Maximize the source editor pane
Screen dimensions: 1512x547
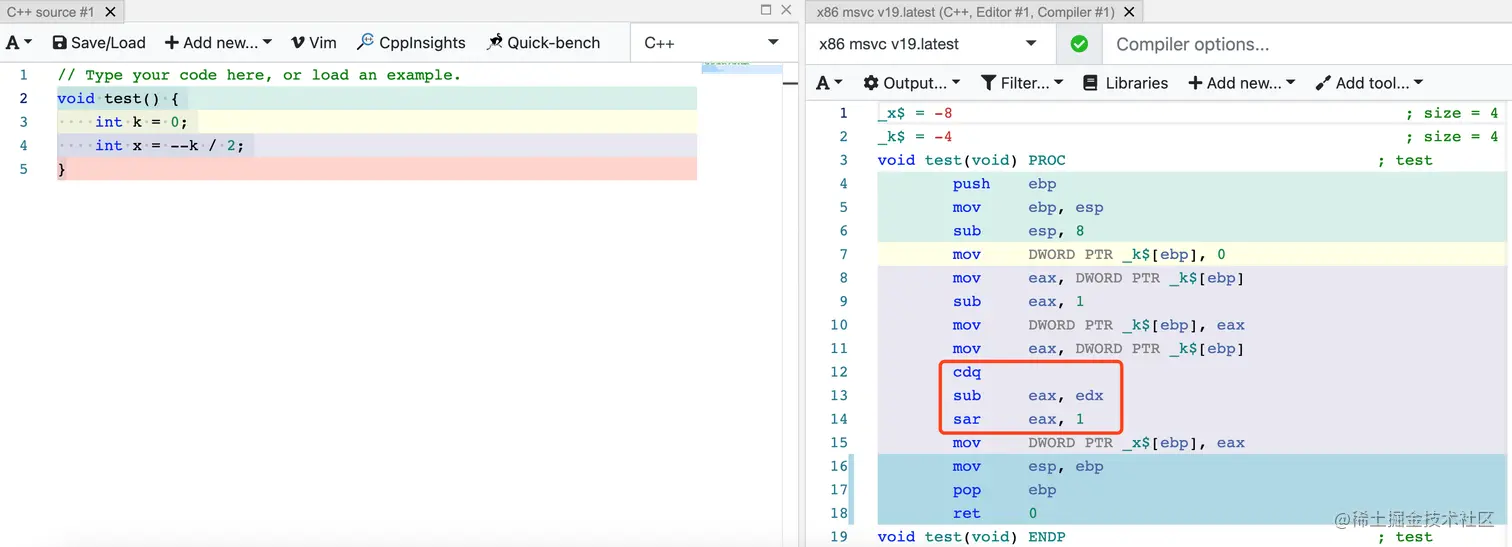766,10
